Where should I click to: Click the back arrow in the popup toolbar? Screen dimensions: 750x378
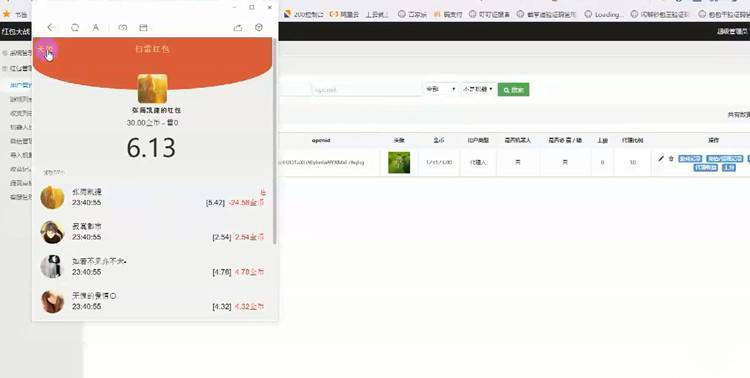click(51, 28)
